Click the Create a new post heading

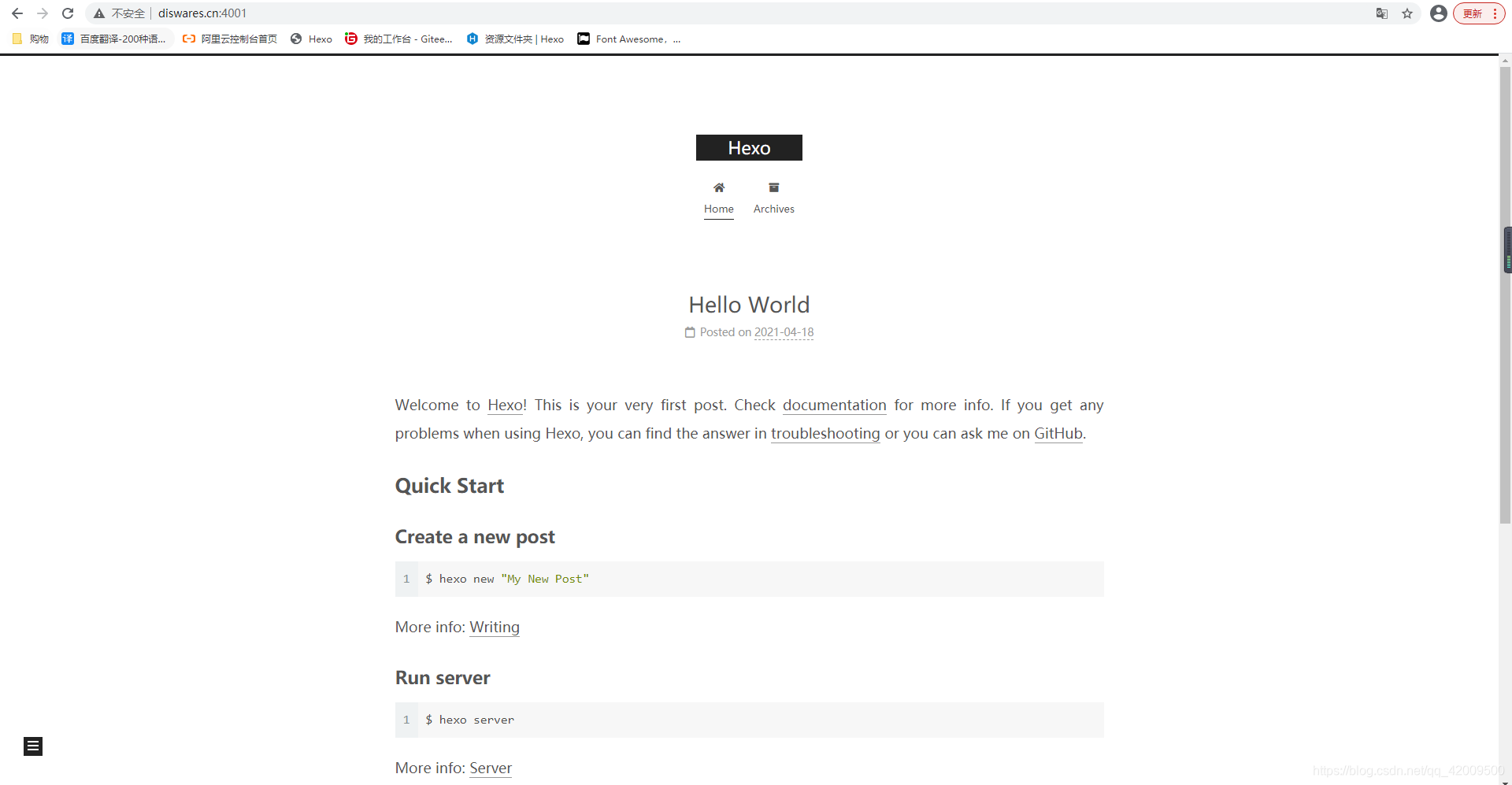(475, 537)
